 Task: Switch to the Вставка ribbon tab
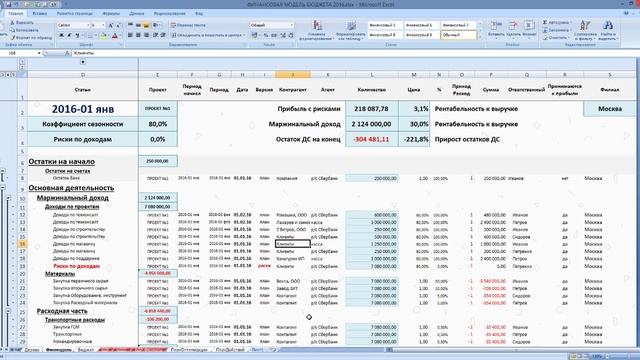(40, 13)
